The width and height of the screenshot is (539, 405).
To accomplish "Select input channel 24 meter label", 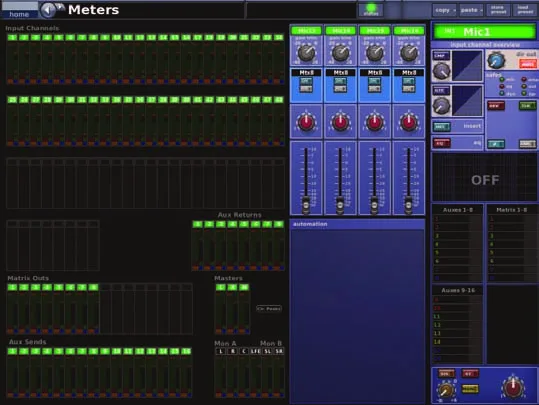I will click(x=279, y=37).
